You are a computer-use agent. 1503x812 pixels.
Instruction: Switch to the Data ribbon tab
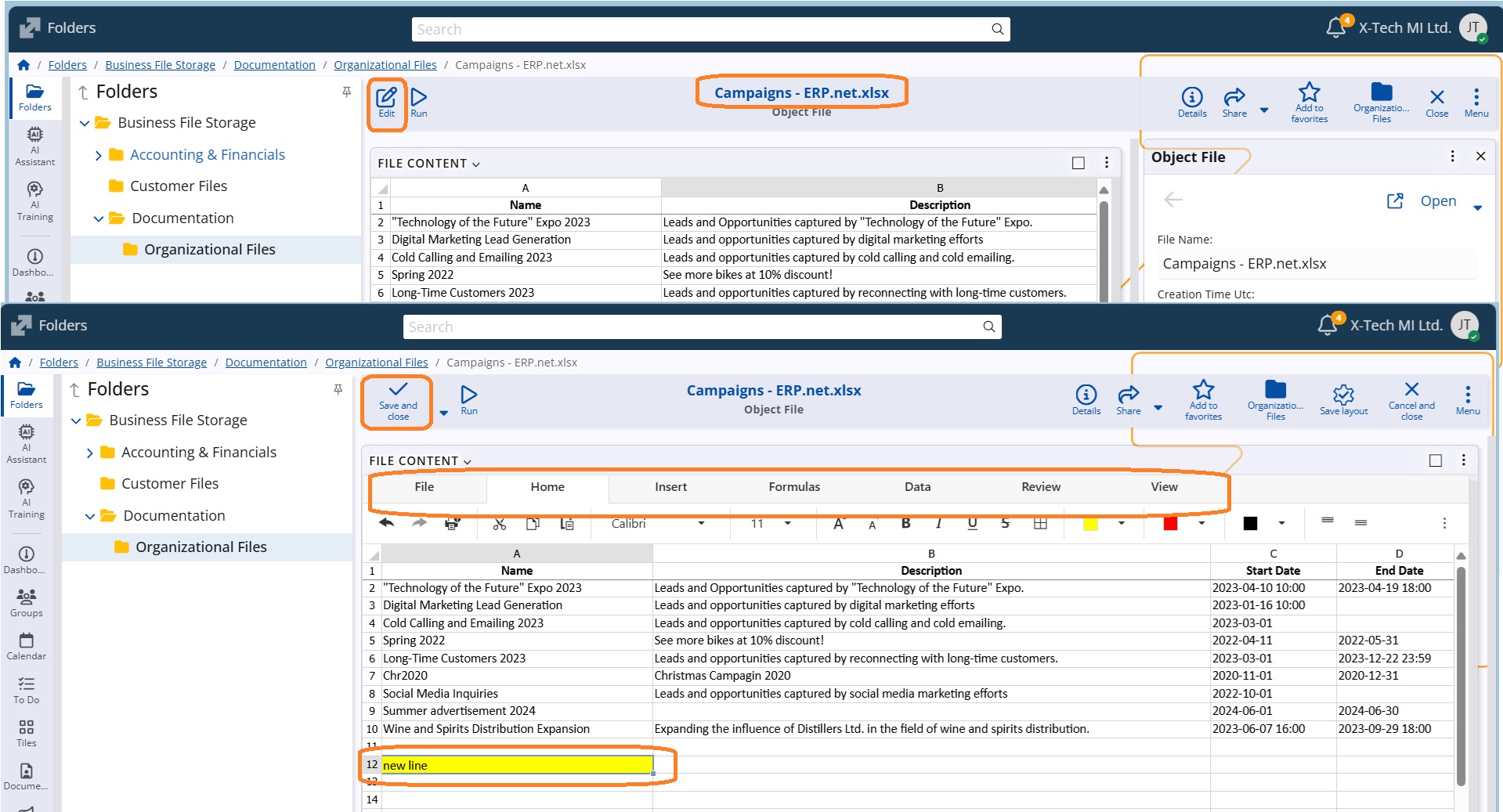coord(918,487)
